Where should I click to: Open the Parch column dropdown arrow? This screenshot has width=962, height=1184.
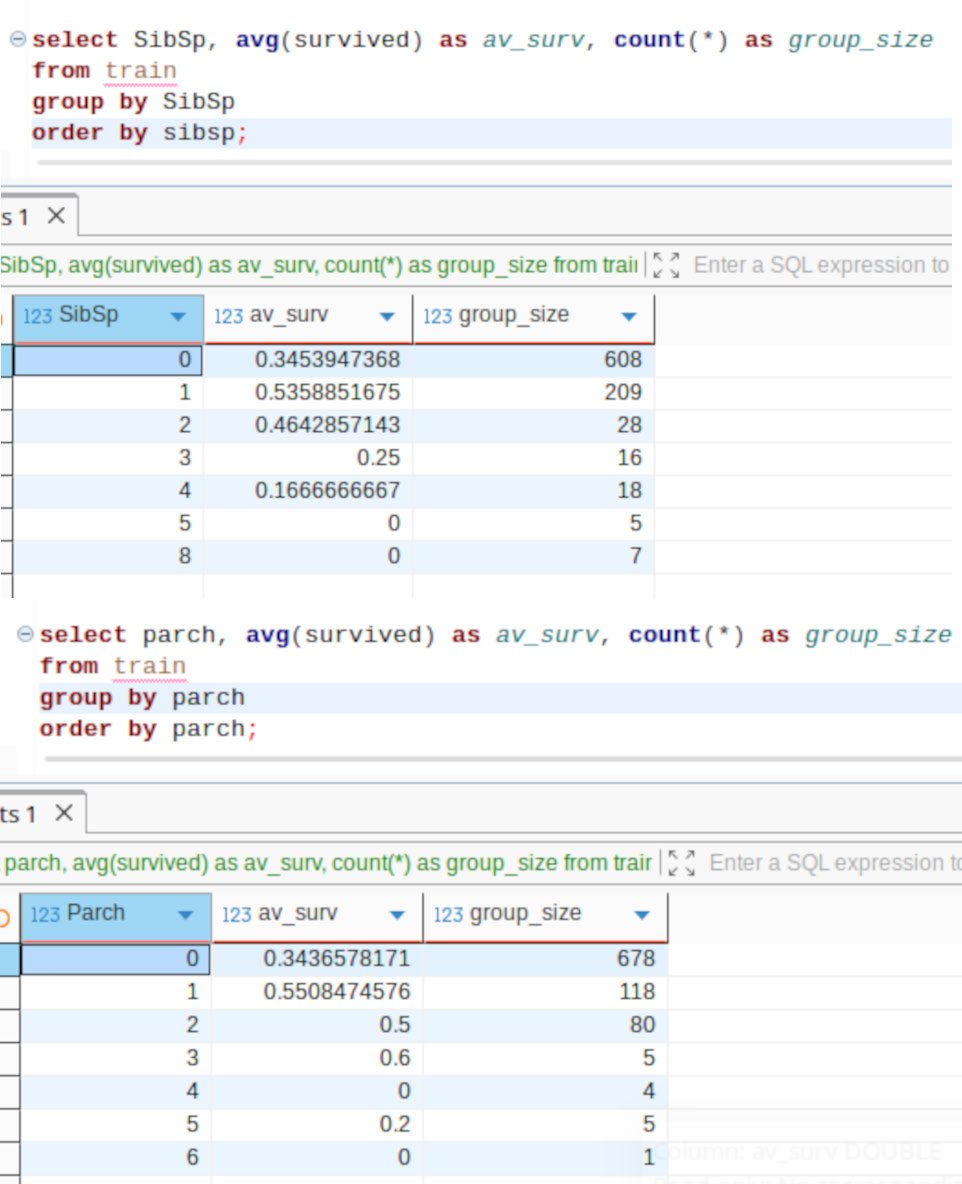[x=185, y=915]
